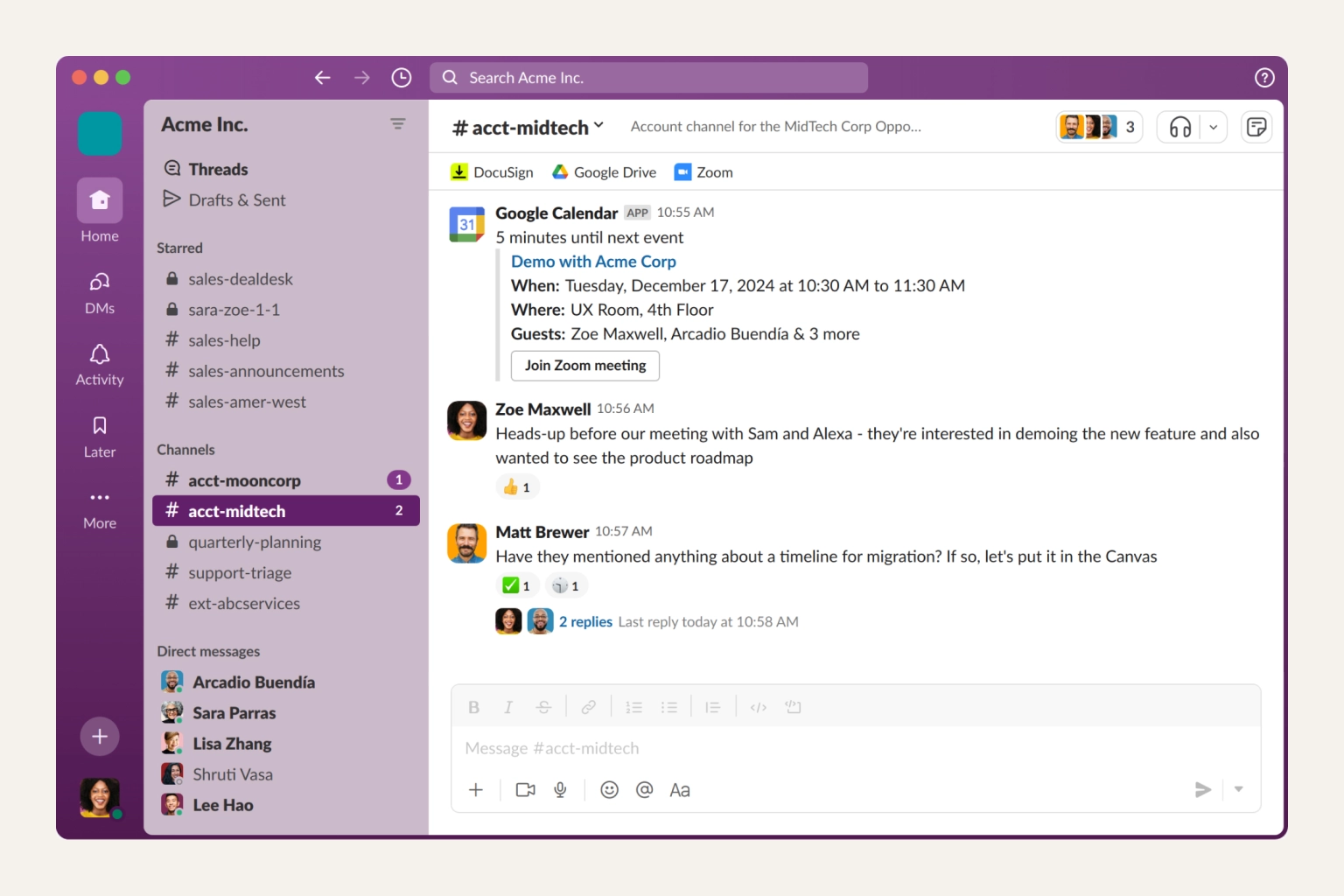Toggle italic formatting in composer
This screenshot has width=1344, height=896.
point(508,707)
